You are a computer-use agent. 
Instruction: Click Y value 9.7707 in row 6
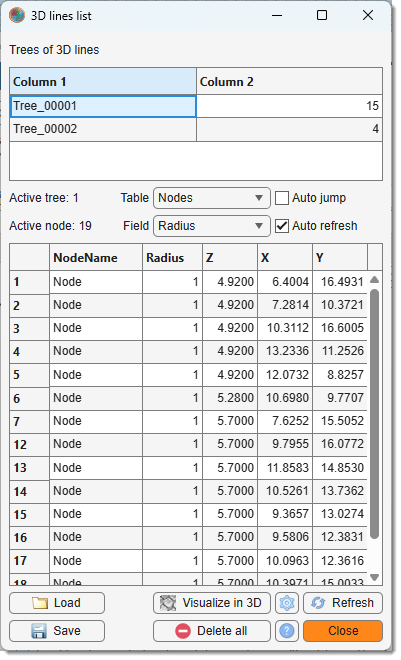340,398
